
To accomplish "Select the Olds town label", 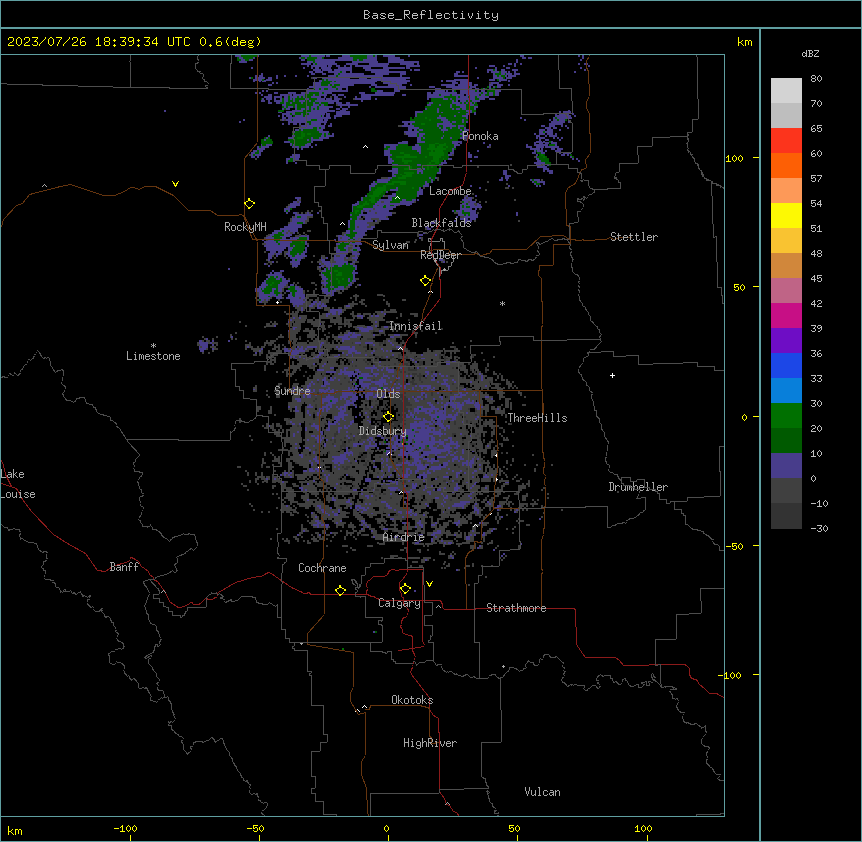I will coord(388,394).
